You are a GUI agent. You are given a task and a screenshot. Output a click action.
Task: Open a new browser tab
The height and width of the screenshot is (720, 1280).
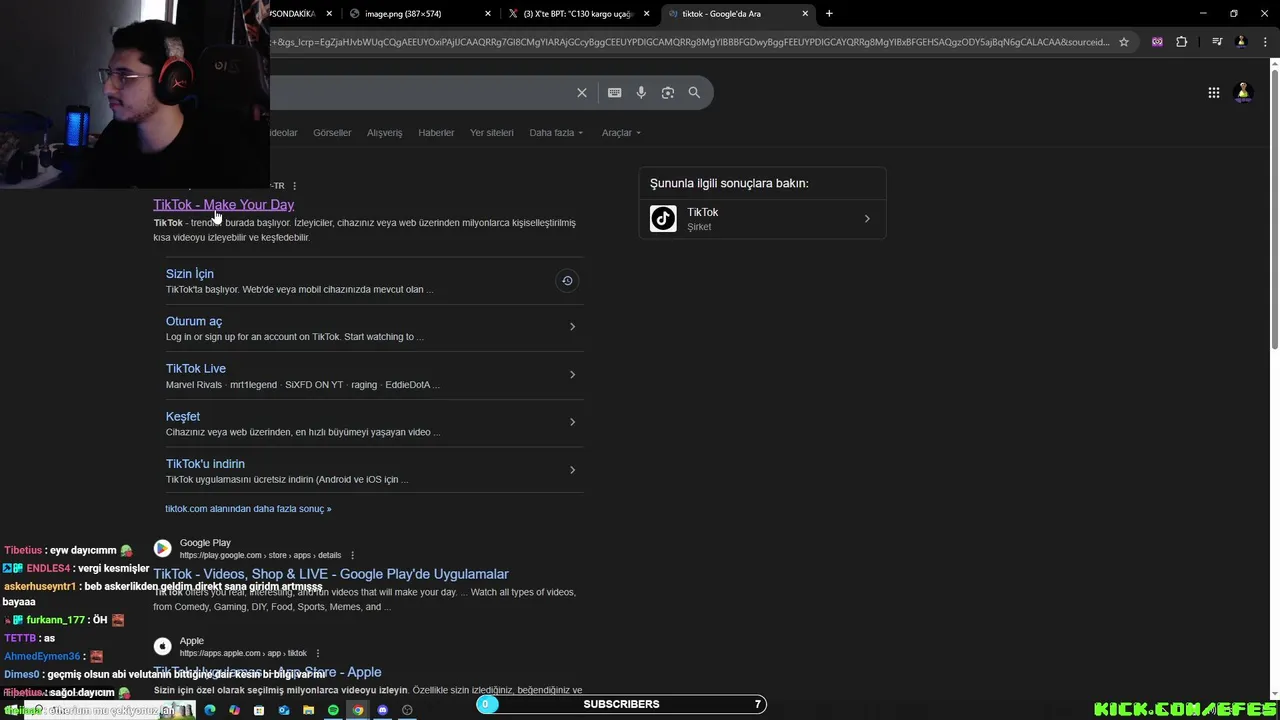829,14
